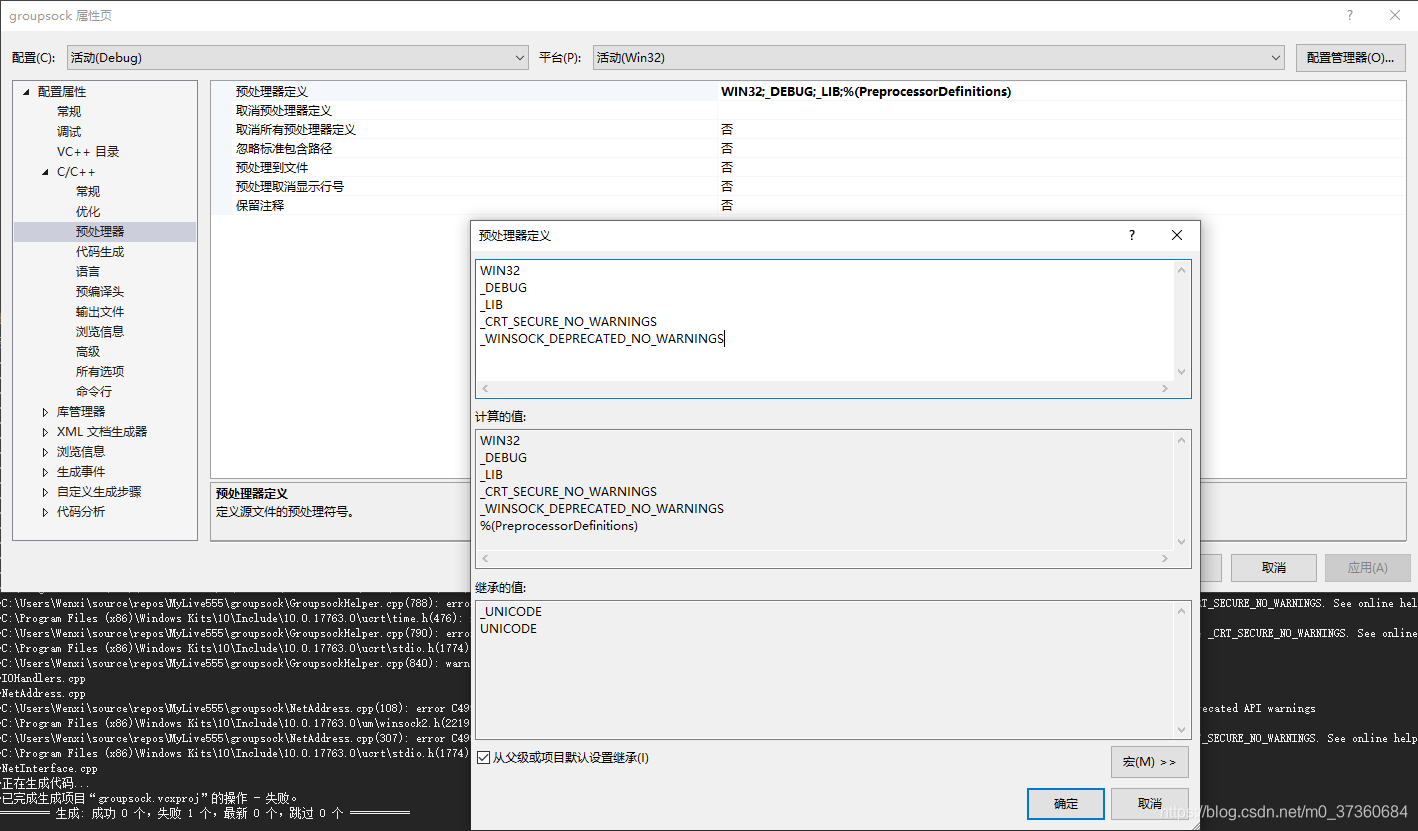Image resolution: width=1418 pixels, height=831 pixels.
Task: Click %(PreprocessorDefinitions) in computed values
Action: tap(559, 526)
